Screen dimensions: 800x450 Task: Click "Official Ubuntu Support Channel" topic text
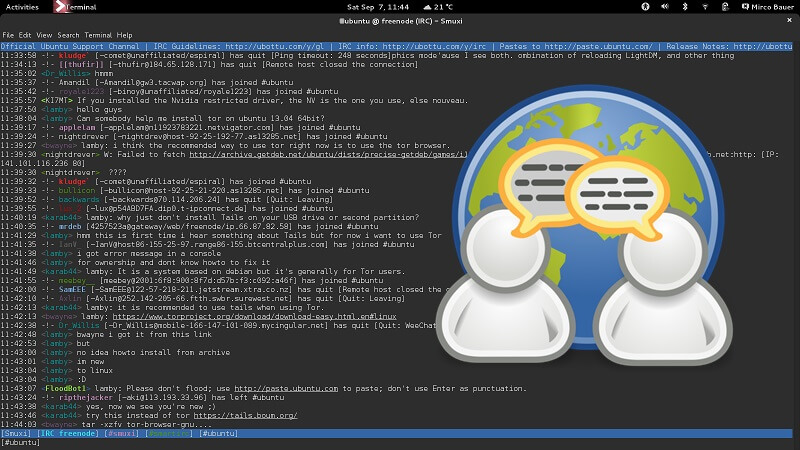click(70, 46)
